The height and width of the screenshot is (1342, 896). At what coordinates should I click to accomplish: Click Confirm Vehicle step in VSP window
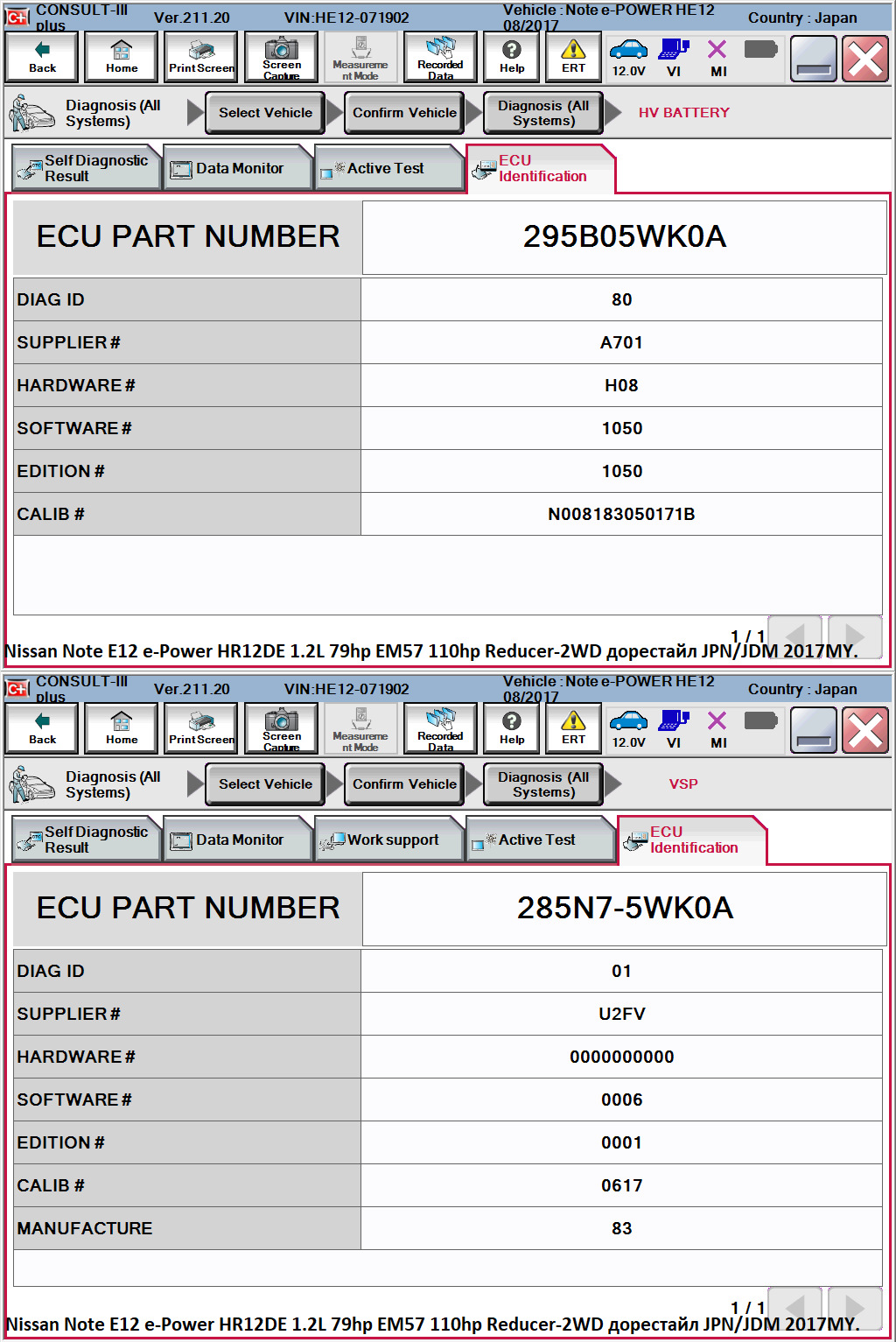[x=404, y=784]
